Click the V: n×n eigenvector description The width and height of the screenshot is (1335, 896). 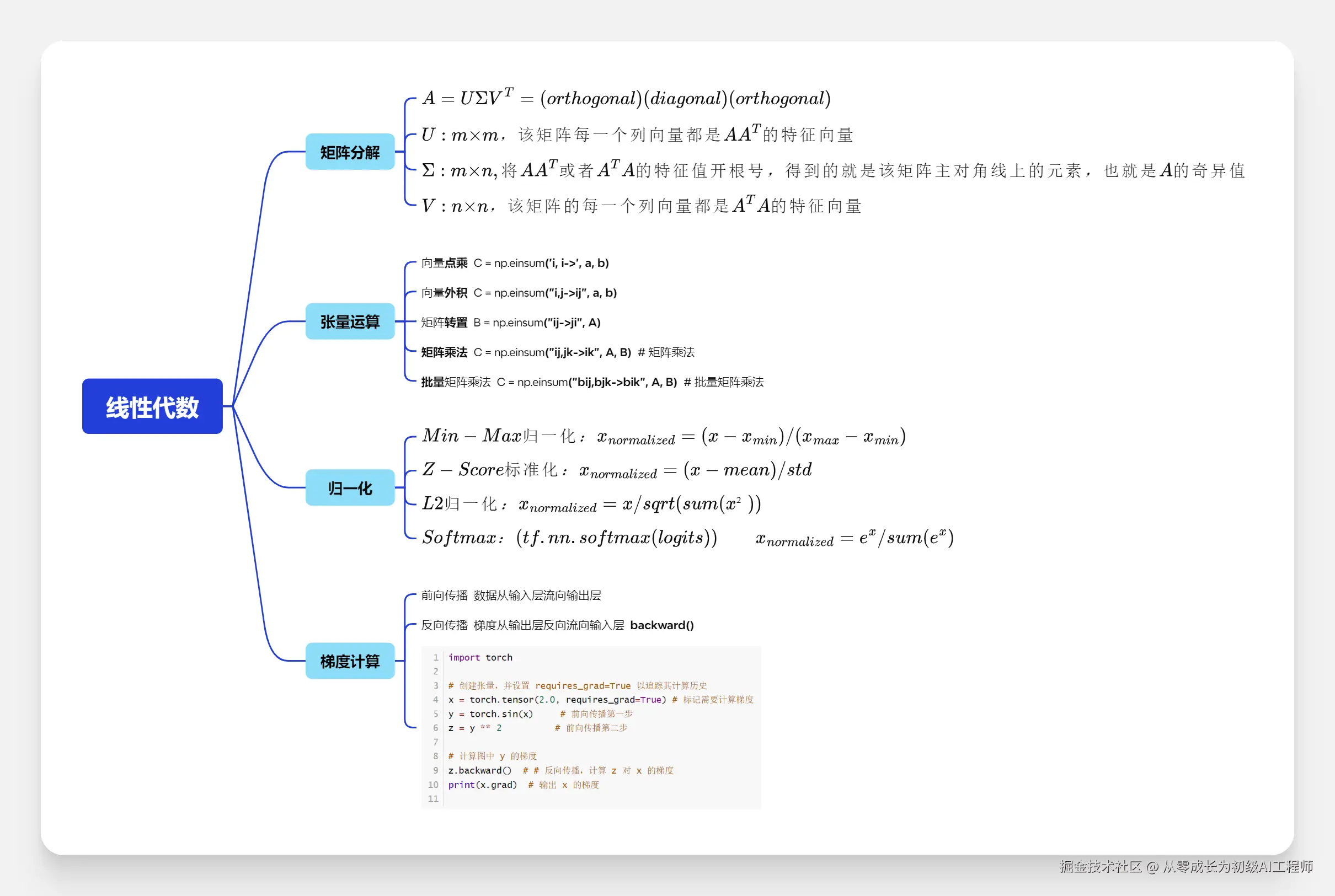[641, 206]
